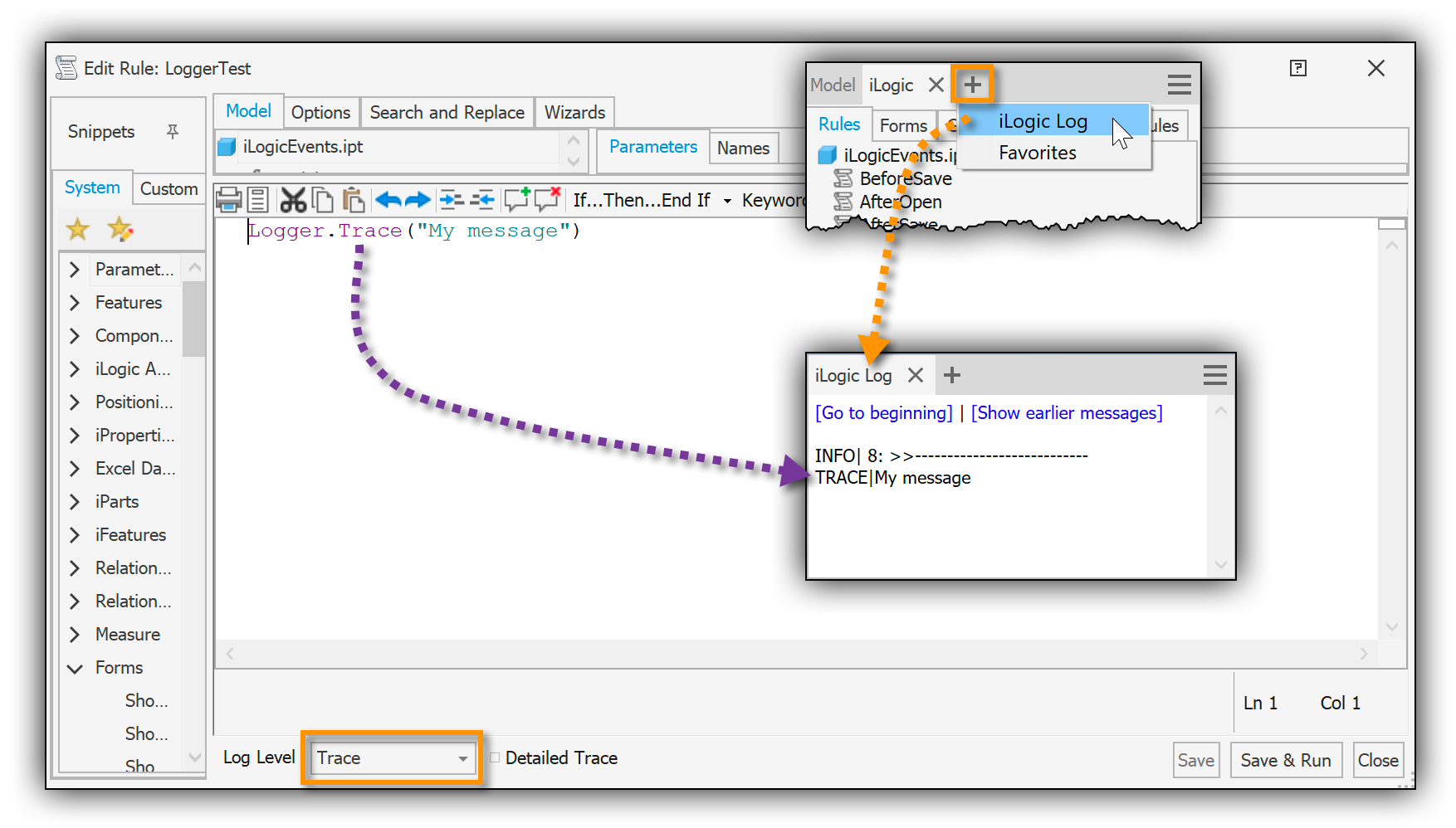Click the blue part icon next to iLogicEvents.ipt
1456x828 pixels.
[x=227, y=147]
